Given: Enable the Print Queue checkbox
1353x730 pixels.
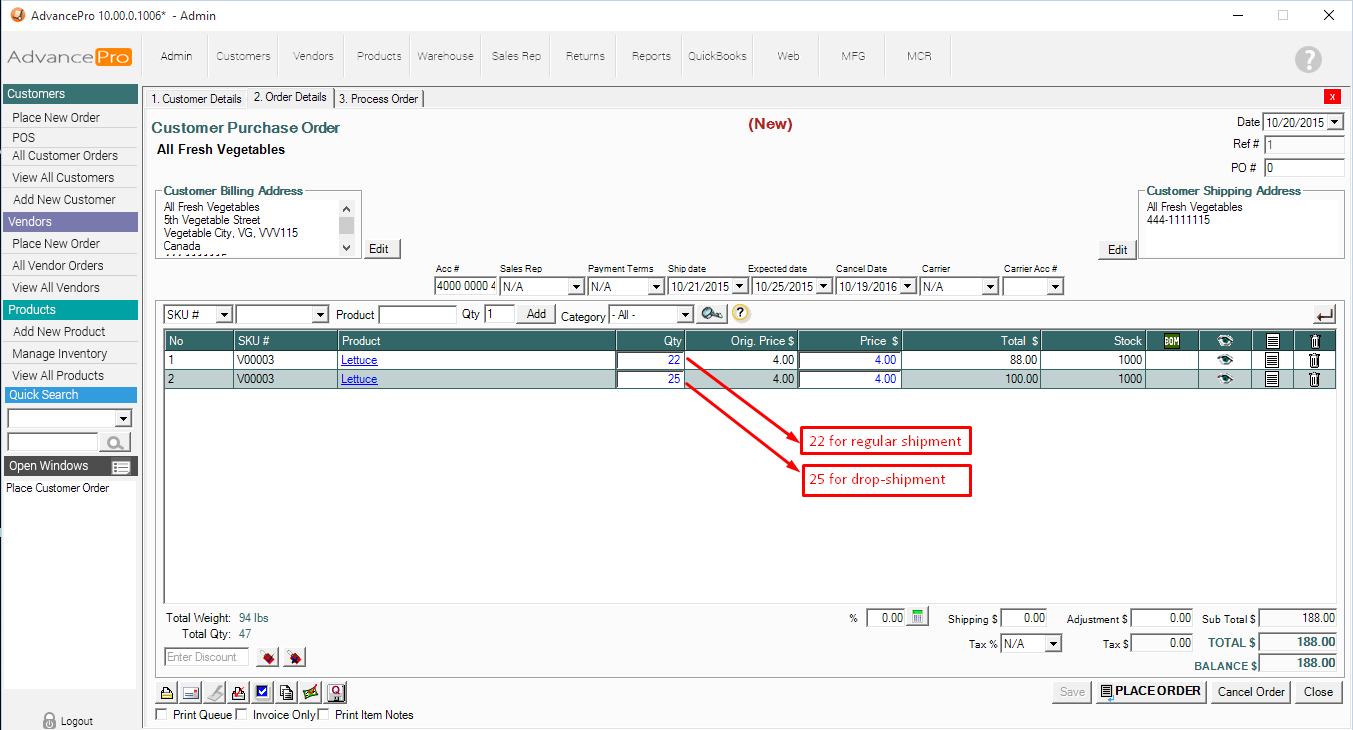Looking at the screenshot, I should click(x=162, y=715).
